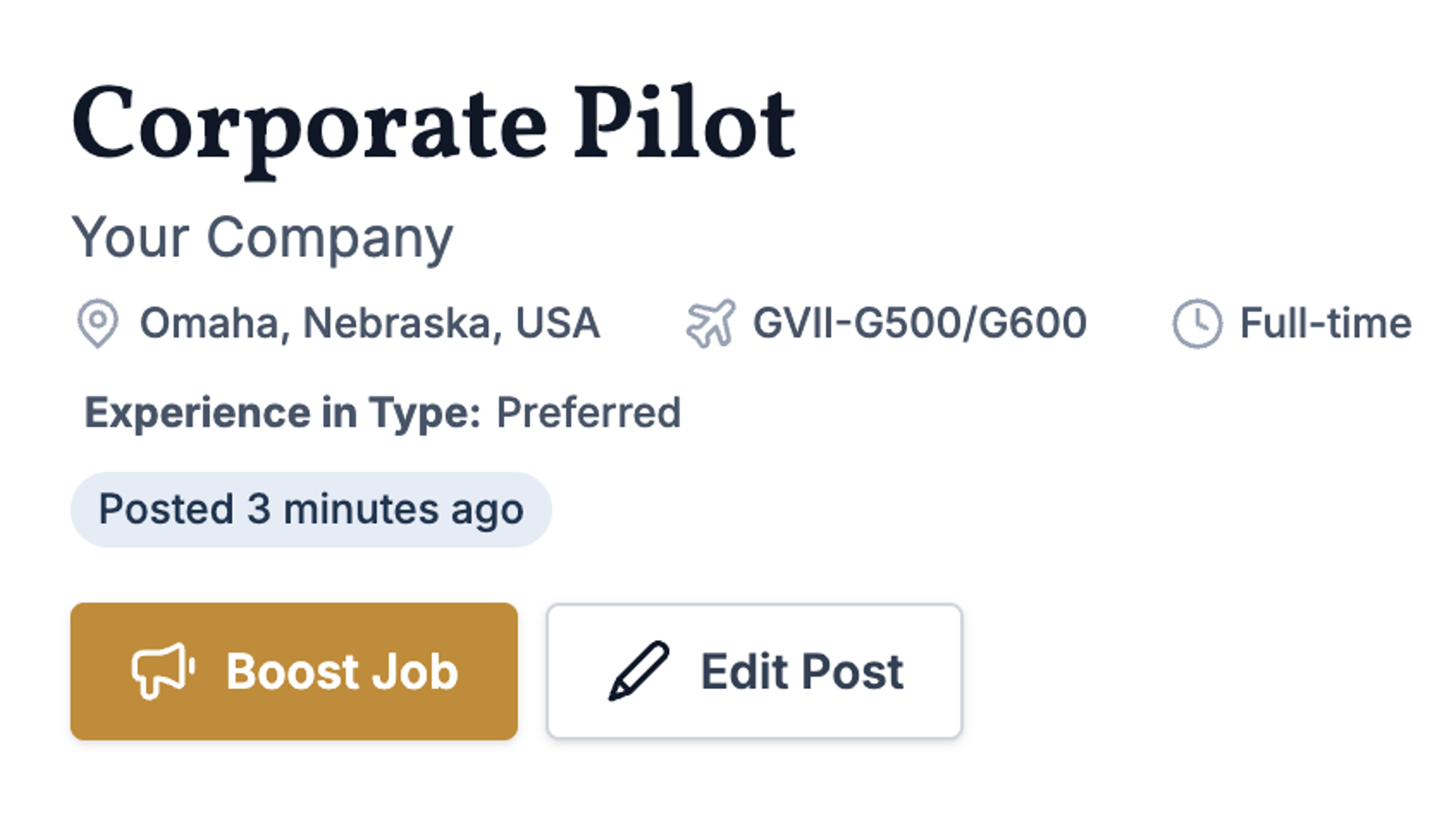Click the airplane icon beside aircraft type
The height and width of the screenshot is (840, 1449).
click(711, 323)
